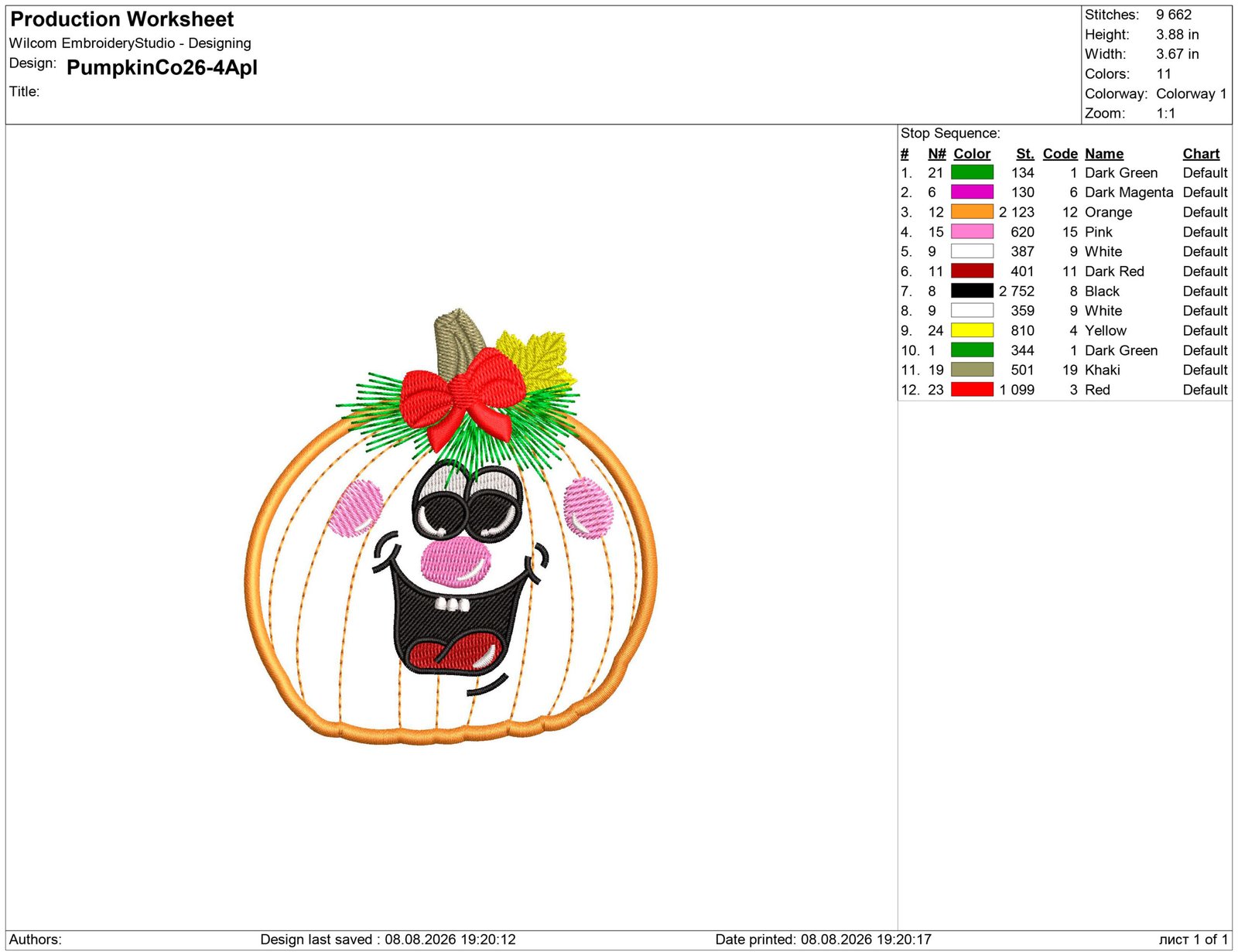Click the 'Red' name in row 12

(x=1097, y=390)
